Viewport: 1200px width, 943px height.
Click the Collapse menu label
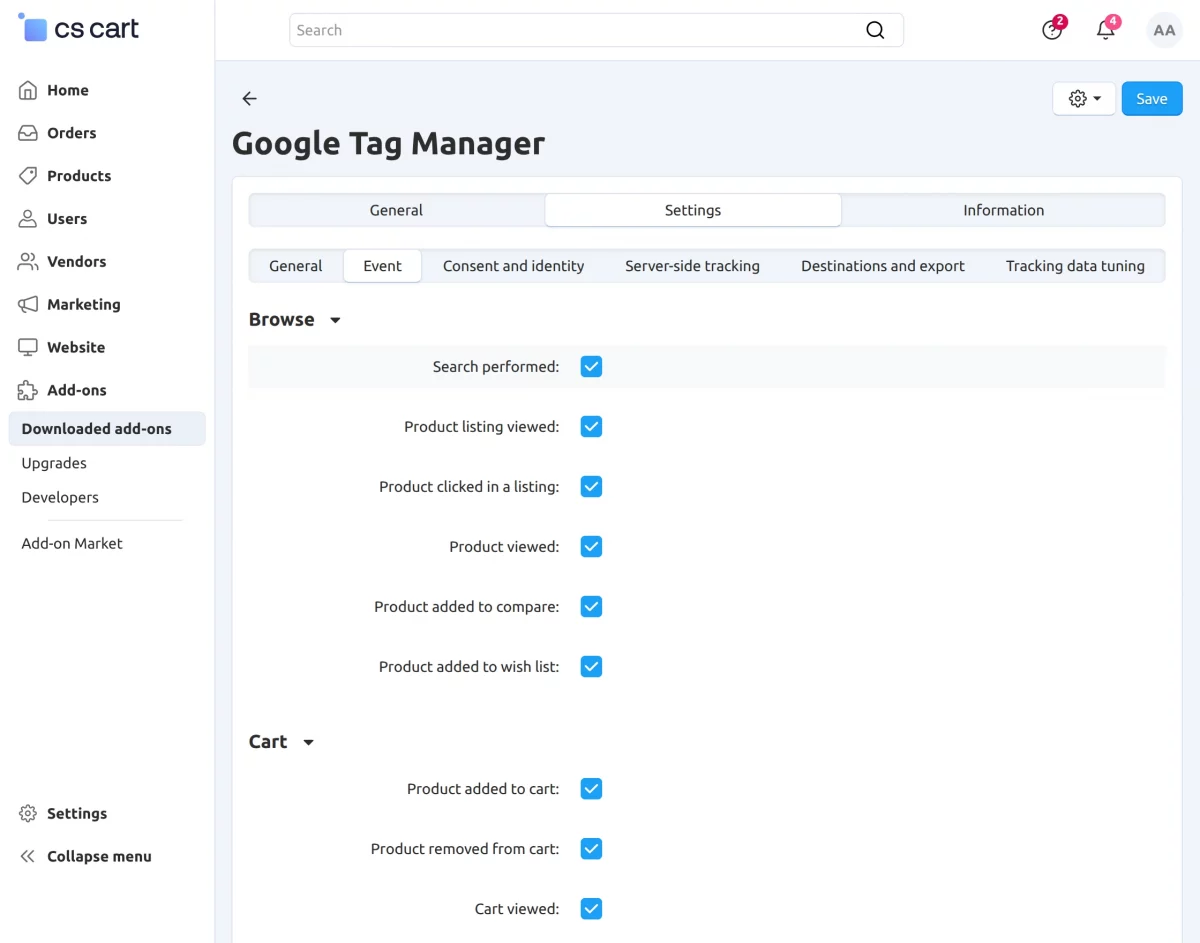click(99, 857)
